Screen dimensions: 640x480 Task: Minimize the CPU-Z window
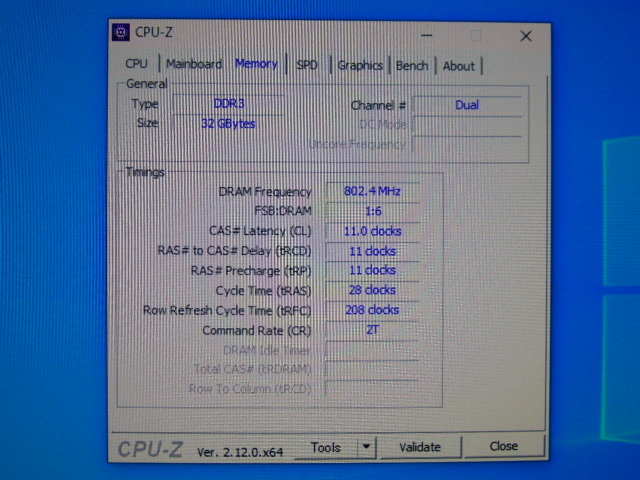(x=427, y=36)
